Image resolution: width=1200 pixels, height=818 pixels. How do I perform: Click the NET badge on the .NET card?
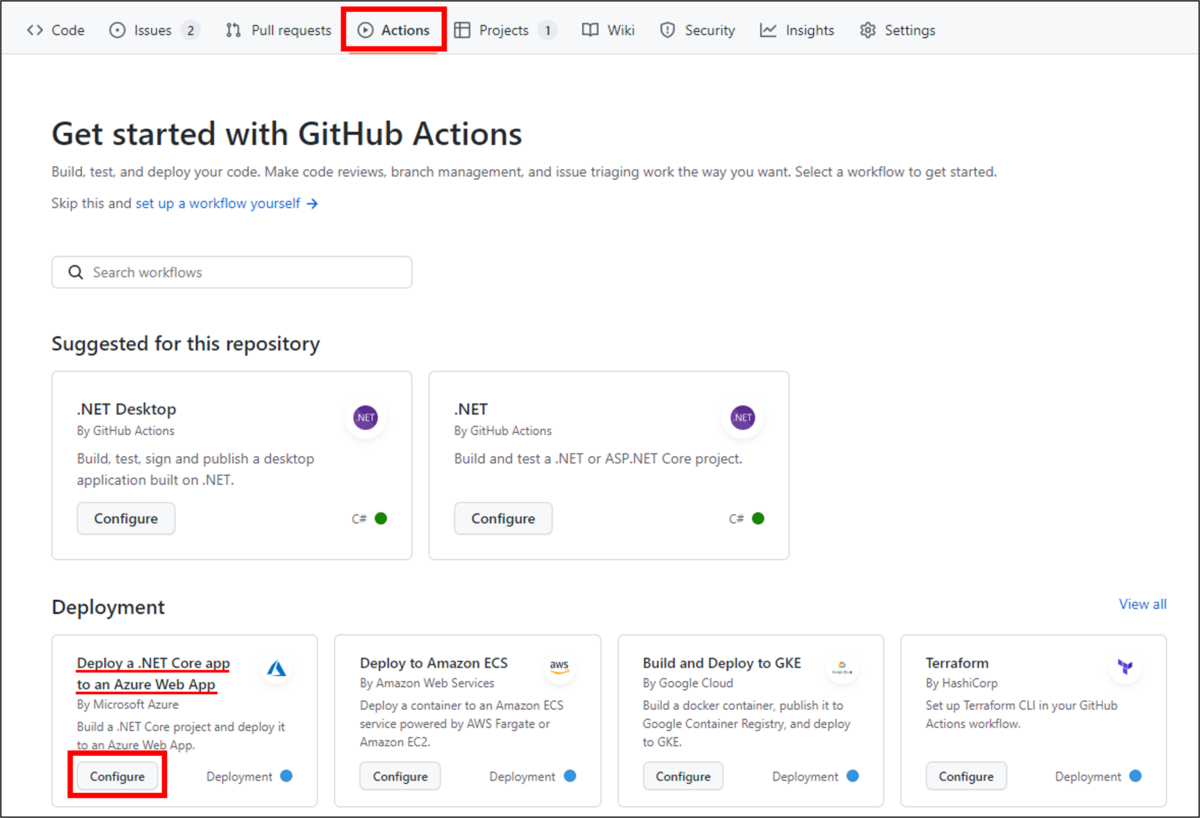coord(742,418)
